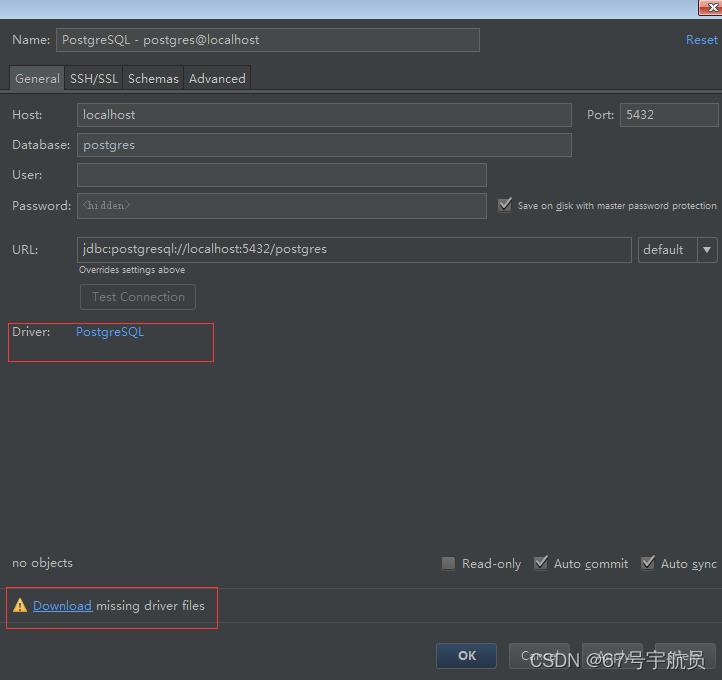The width and height of the screenshot is (722, 680).
Task: Open the Advanced tab
Action: coord(217,78)
